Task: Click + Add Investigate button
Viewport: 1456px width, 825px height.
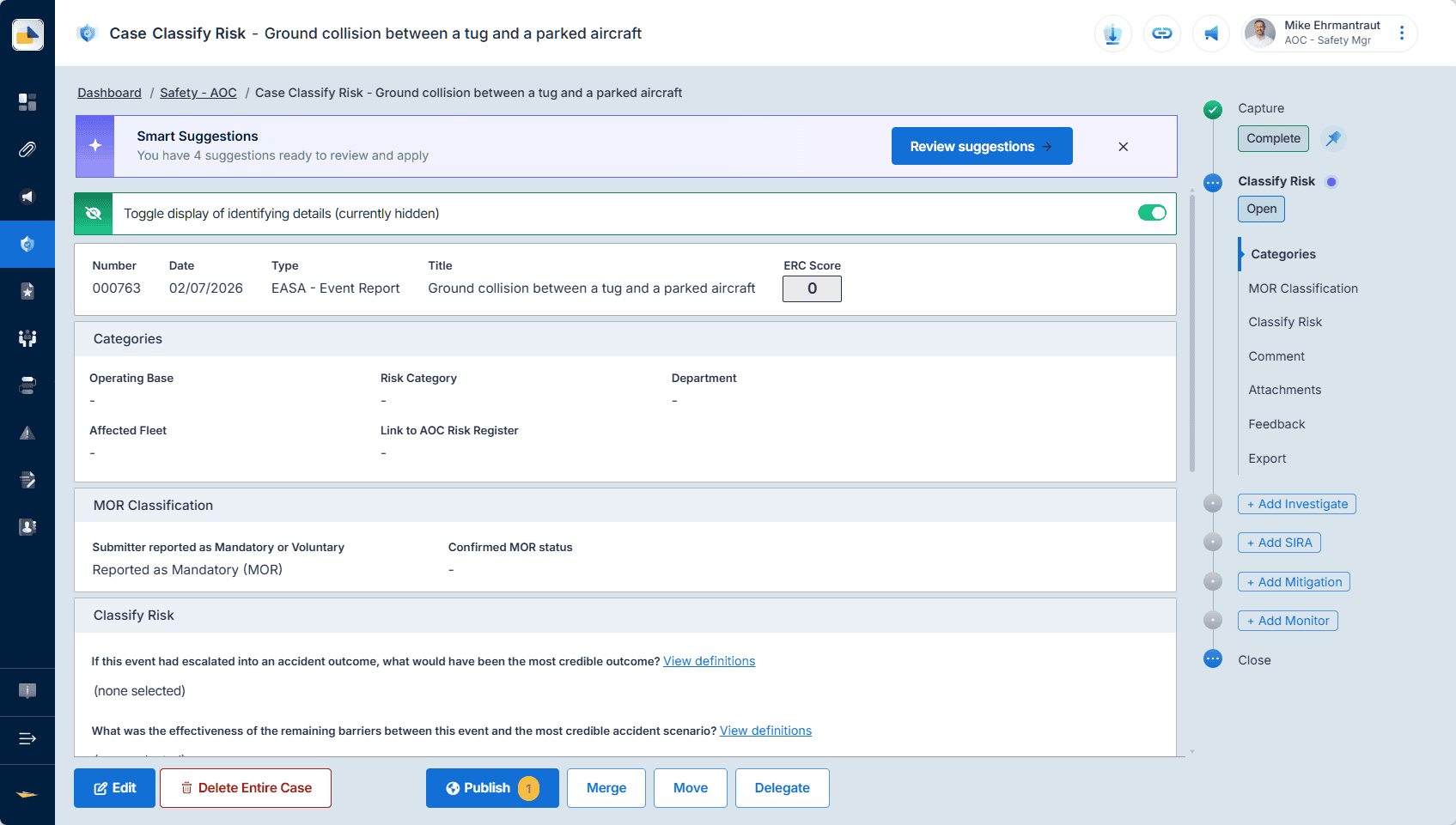Action: pyautogui.click(x=1297, y=504)
